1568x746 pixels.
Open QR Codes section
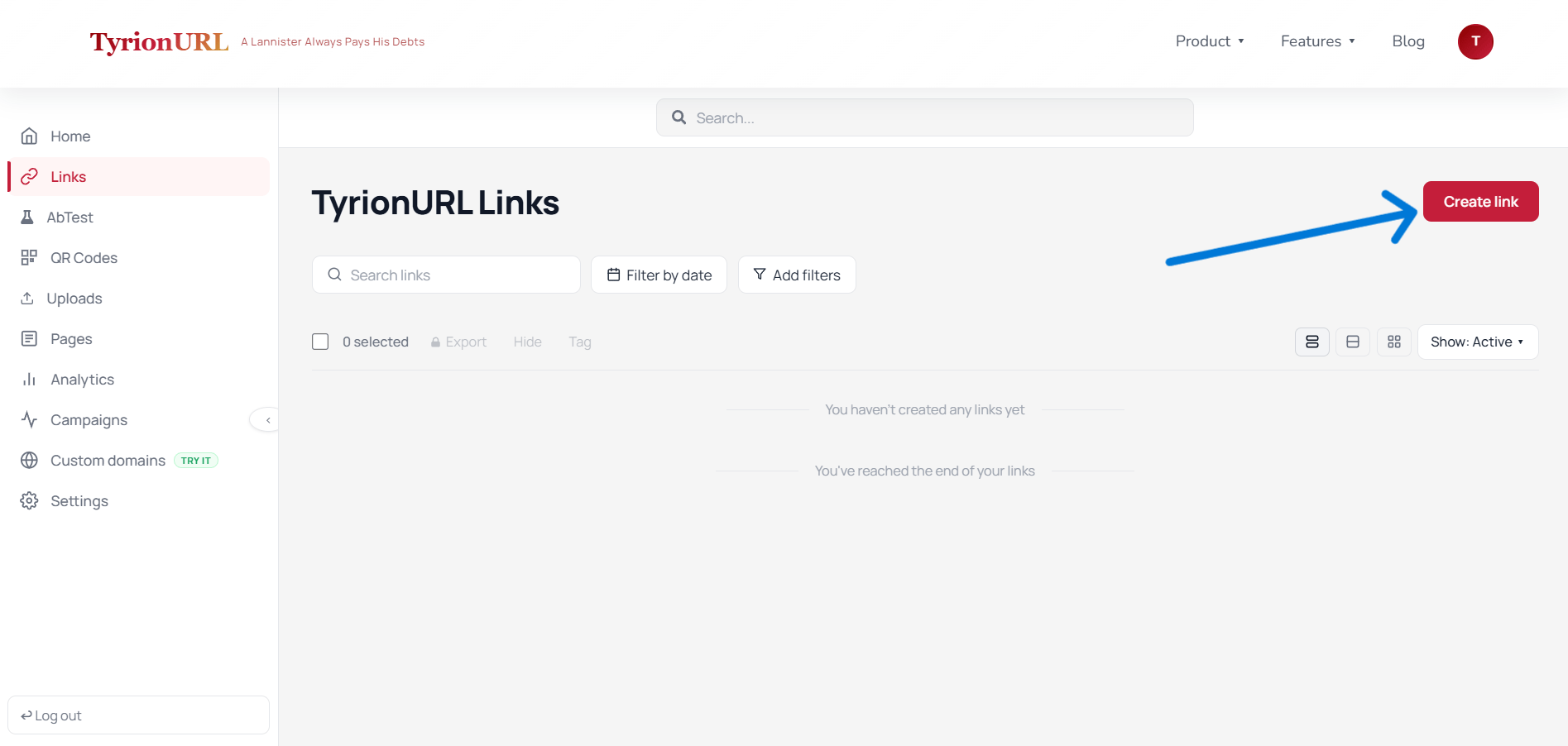coord(138,258)
